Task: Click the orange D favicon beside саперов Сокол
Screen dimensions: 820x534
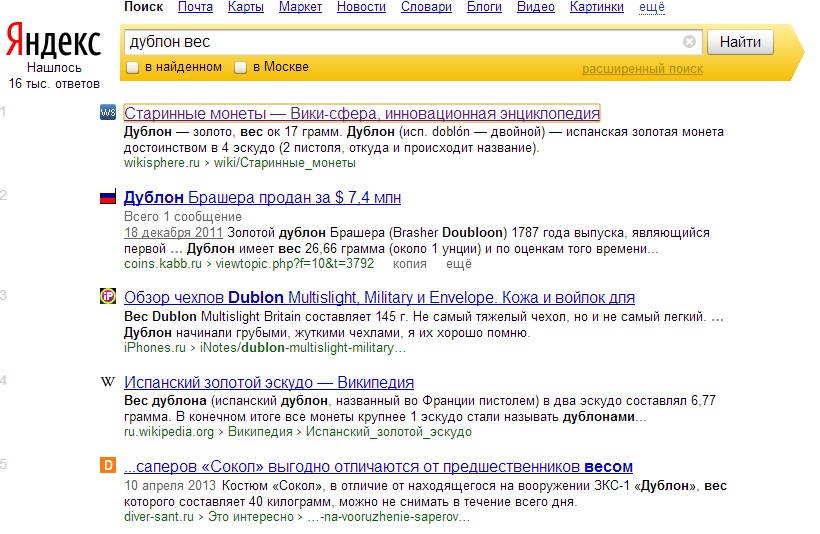Action: click(x=108, y=465)
